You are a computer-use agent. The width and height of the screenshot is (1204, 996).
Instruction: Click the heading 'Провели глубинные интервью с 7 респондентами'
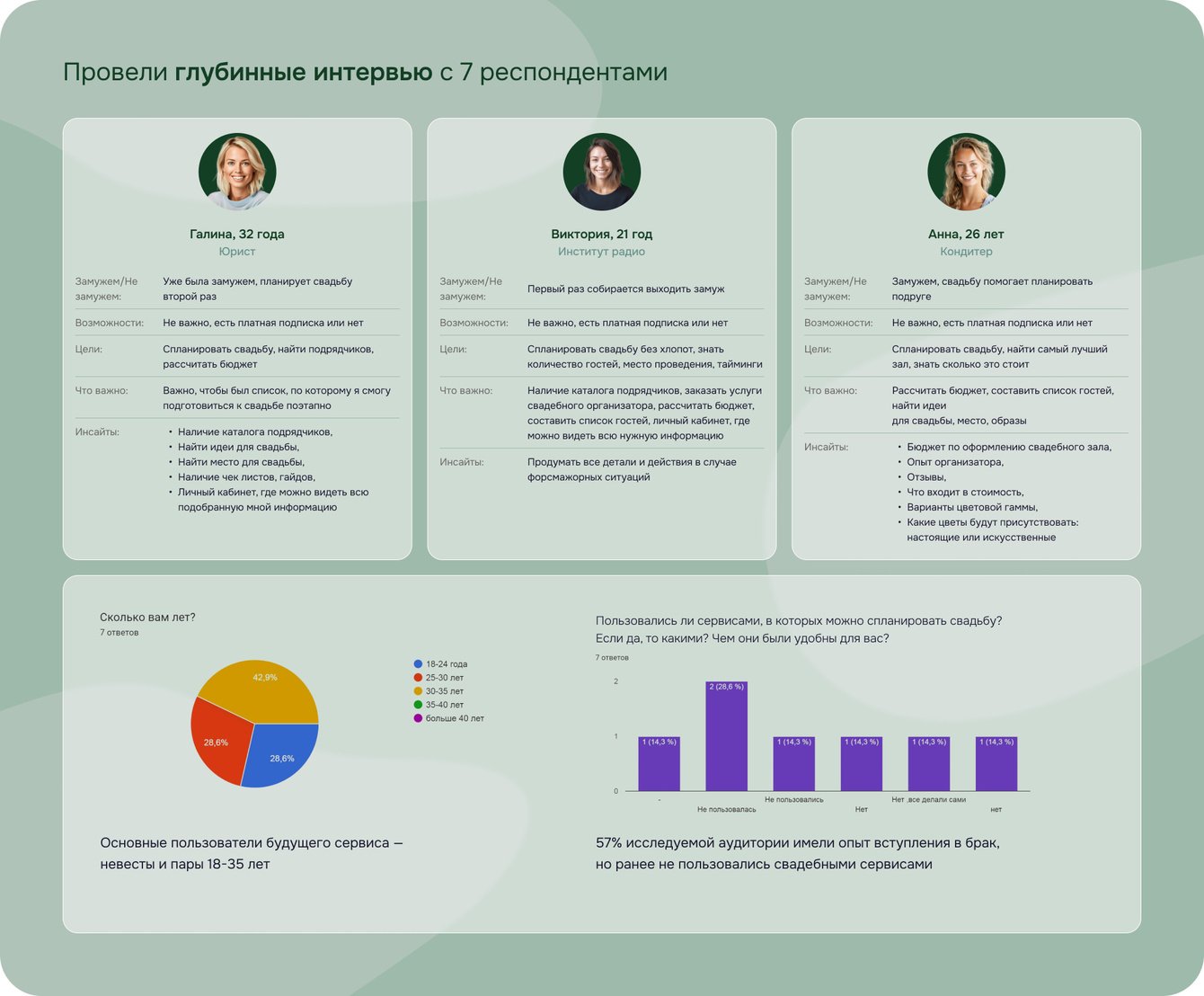click(x=365, y=72)
